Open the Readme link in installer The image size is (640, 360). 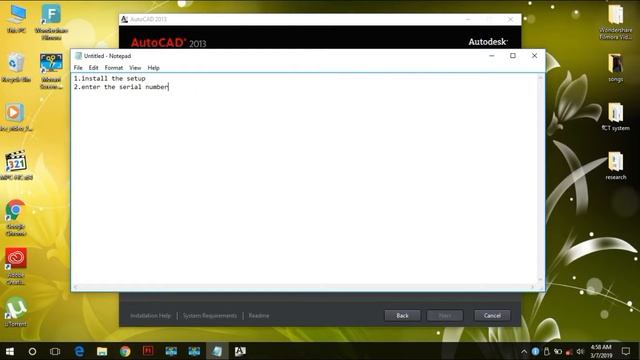(259, 316)
